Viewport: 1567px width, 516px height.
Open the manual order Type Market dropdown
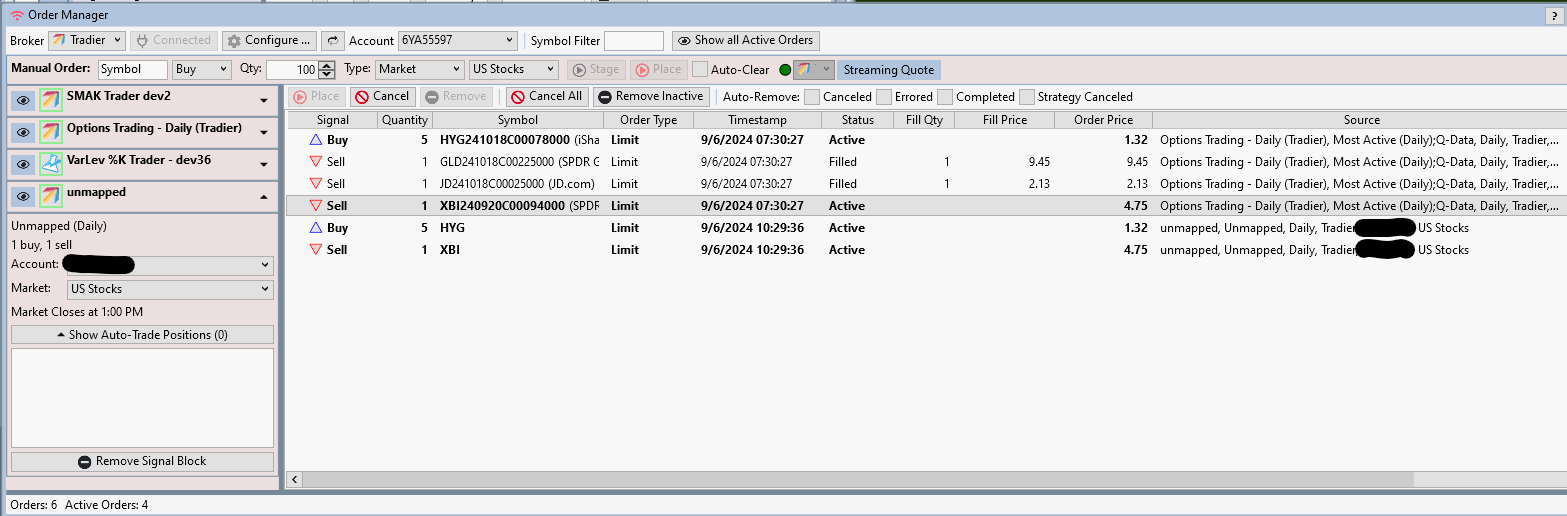tap(418, 70)
